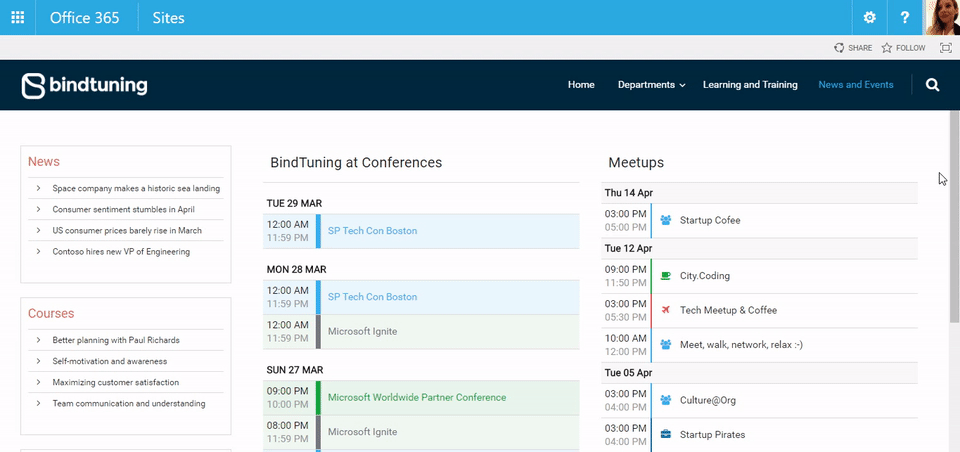This screenshot has width=960, height=452.
Task: Click the Tech Meetup airplane icon
Action: [x=666, y=310]
